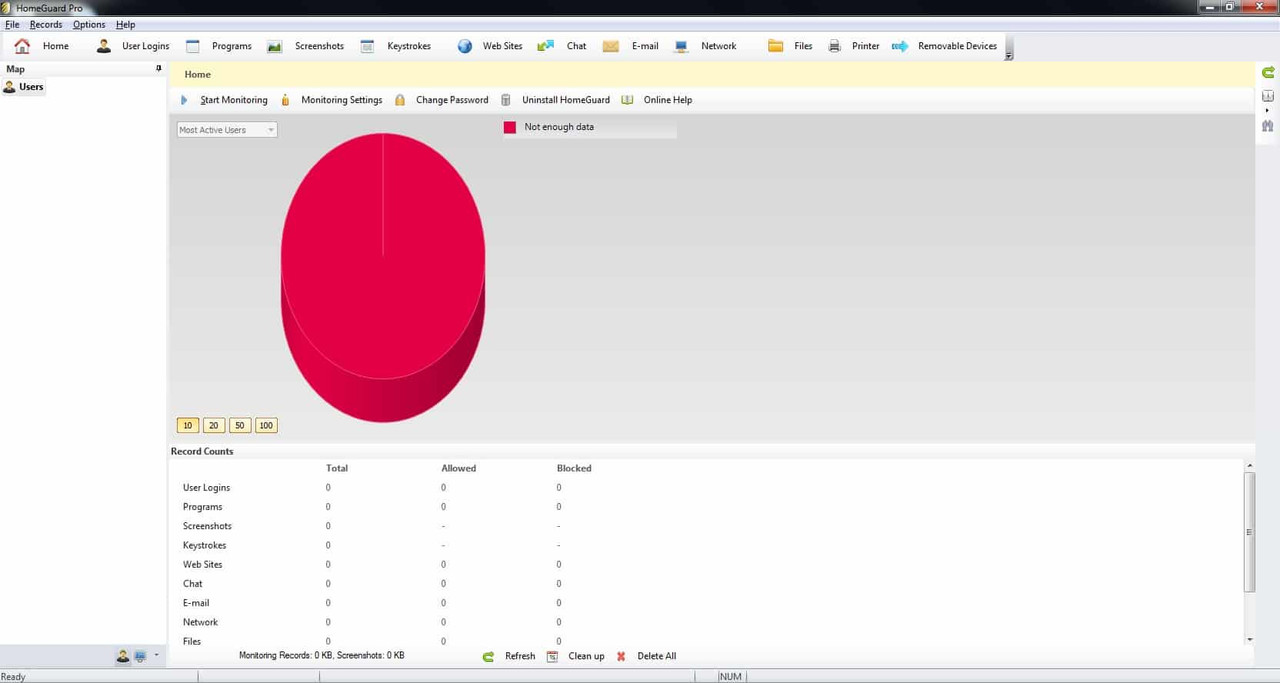Image resolution: width=1280 pixels, height=683 pixels.
Task: Click the Allowed column header
Action: click(459, 468)
